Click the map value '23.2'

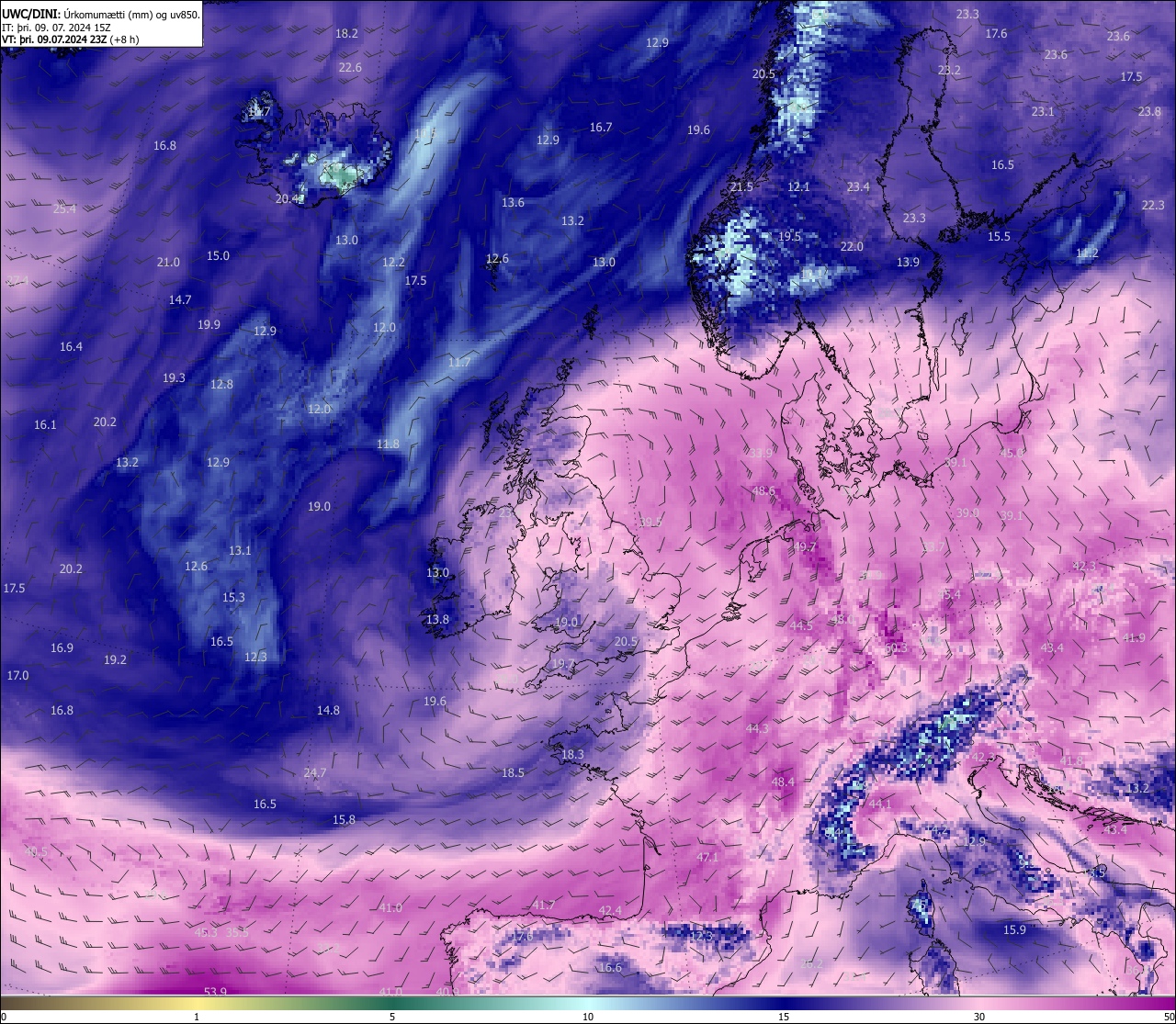949,70
